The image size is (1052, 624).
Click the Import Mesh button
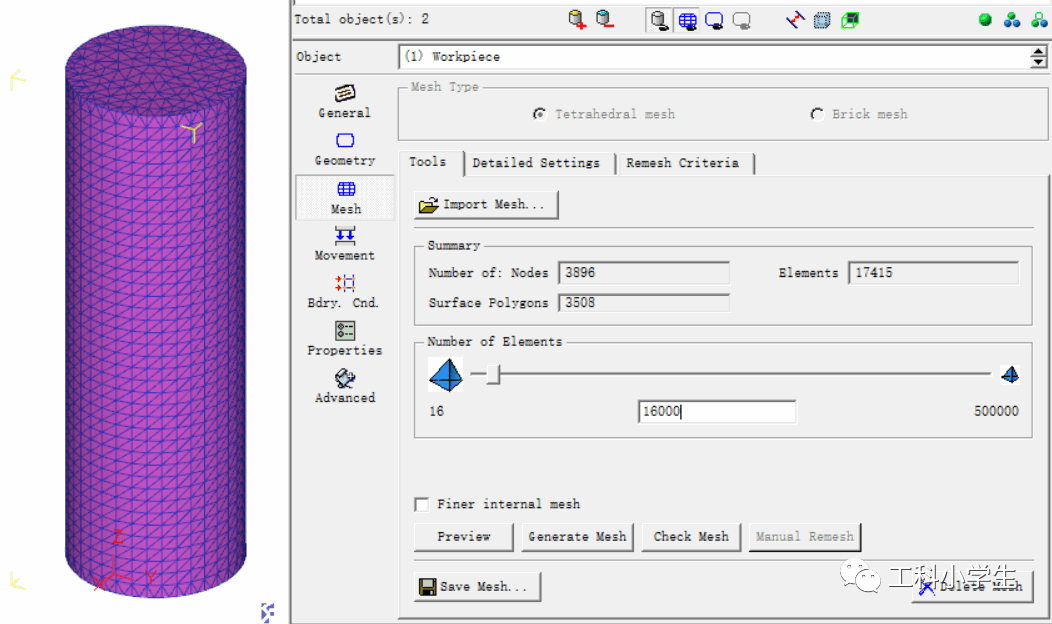pyautogui.click(x=486, y=205)
